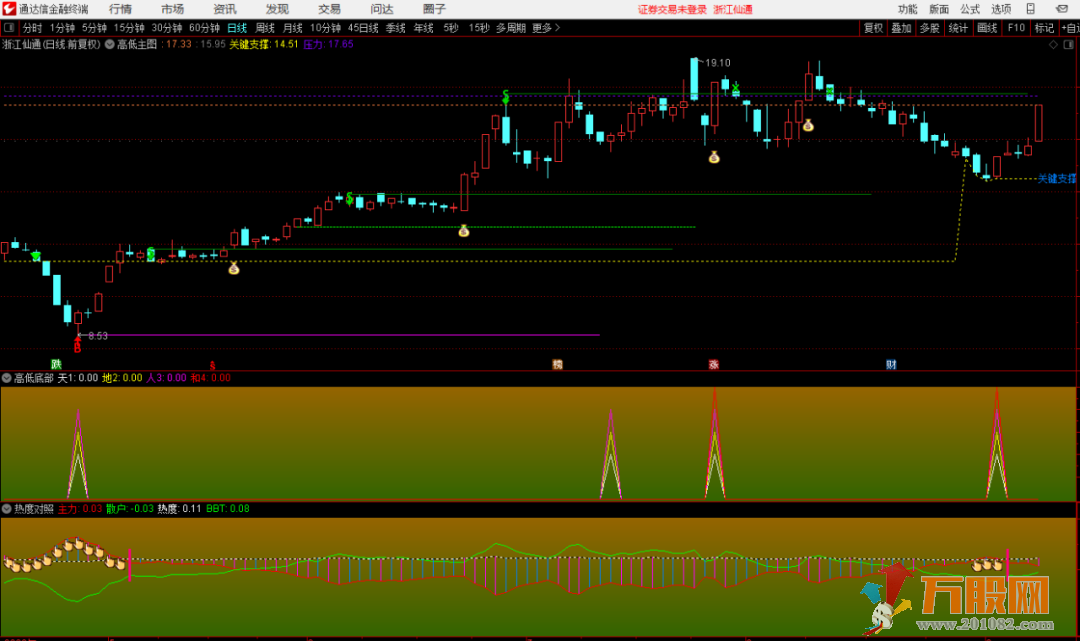
Task: Switch to the 周线 period tab
Action: pos(264,28)
